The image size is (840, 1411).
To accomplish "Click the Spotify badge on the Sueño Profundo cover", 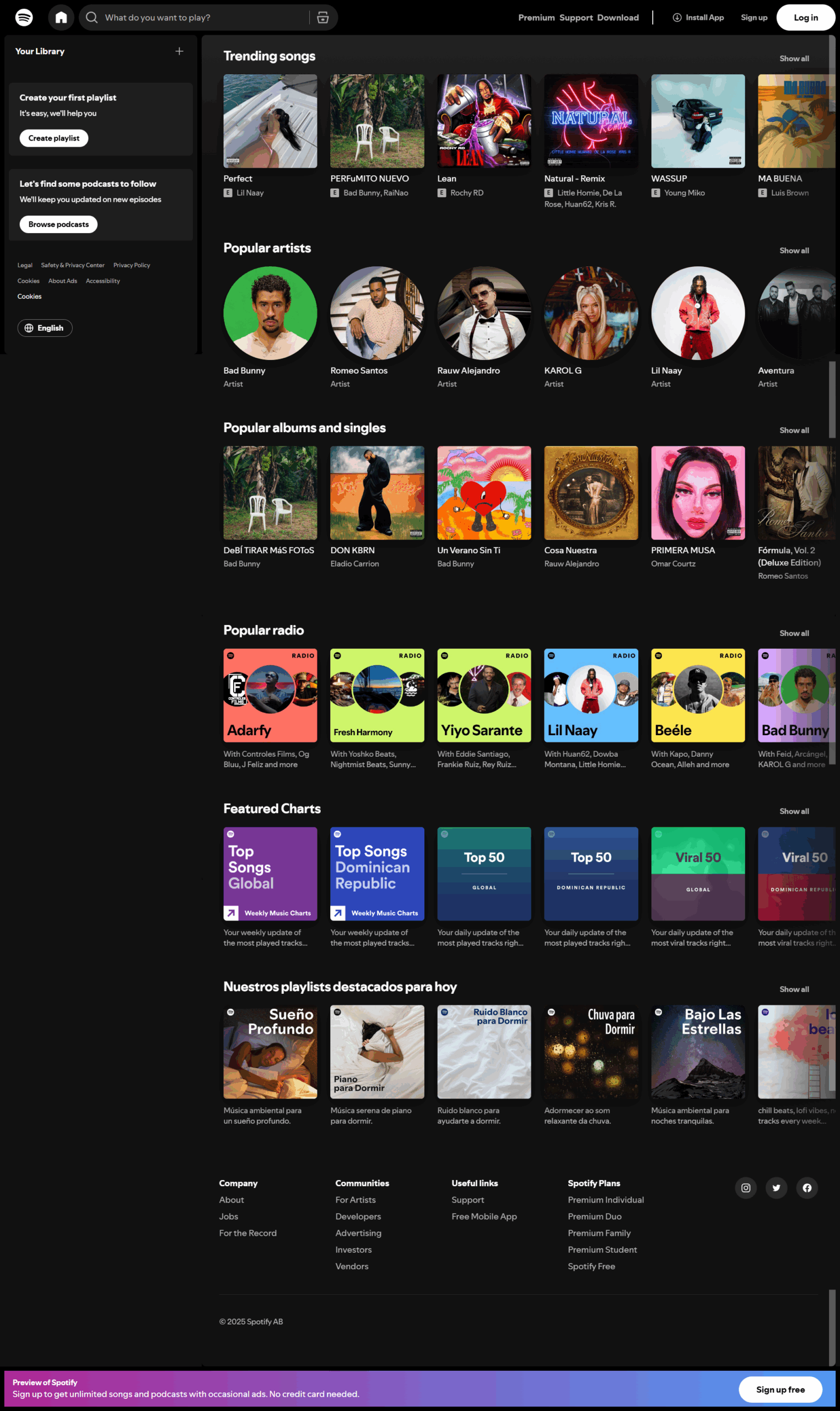I will (x=230, y=1012).
